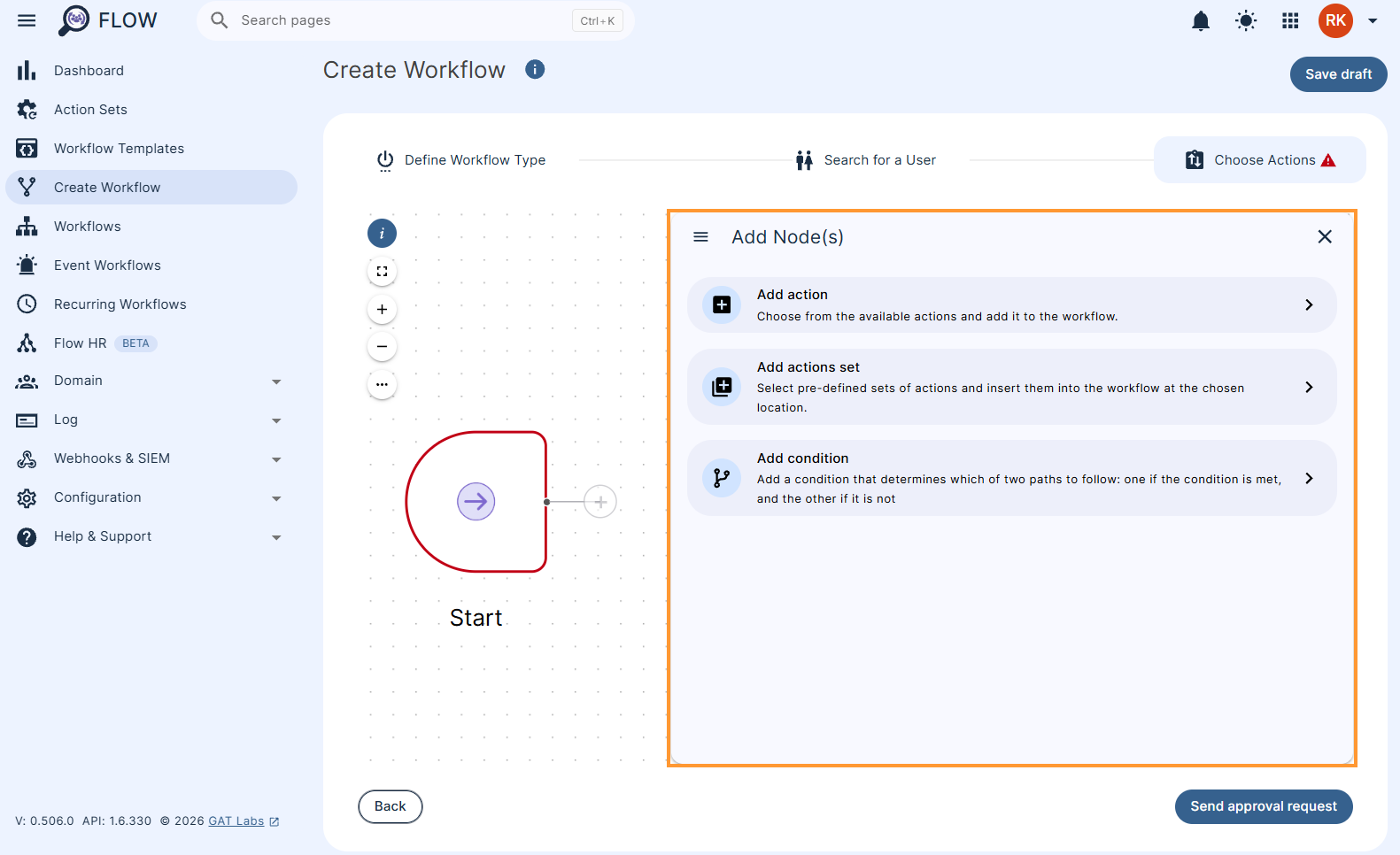This screenshot has width=1400, height=855.
Task: Zoom in the workflow canvas
Action: point(382,309)
